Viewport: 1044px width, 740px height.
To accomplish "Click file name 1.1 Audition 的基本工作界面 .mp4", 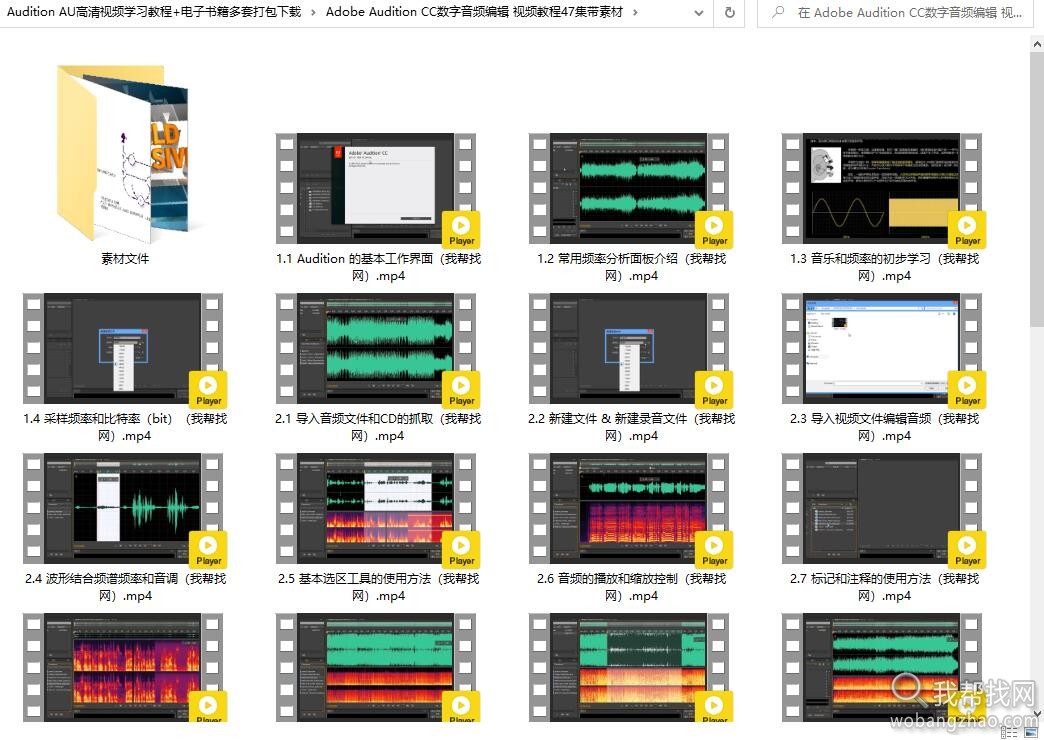I will (378, 267).
